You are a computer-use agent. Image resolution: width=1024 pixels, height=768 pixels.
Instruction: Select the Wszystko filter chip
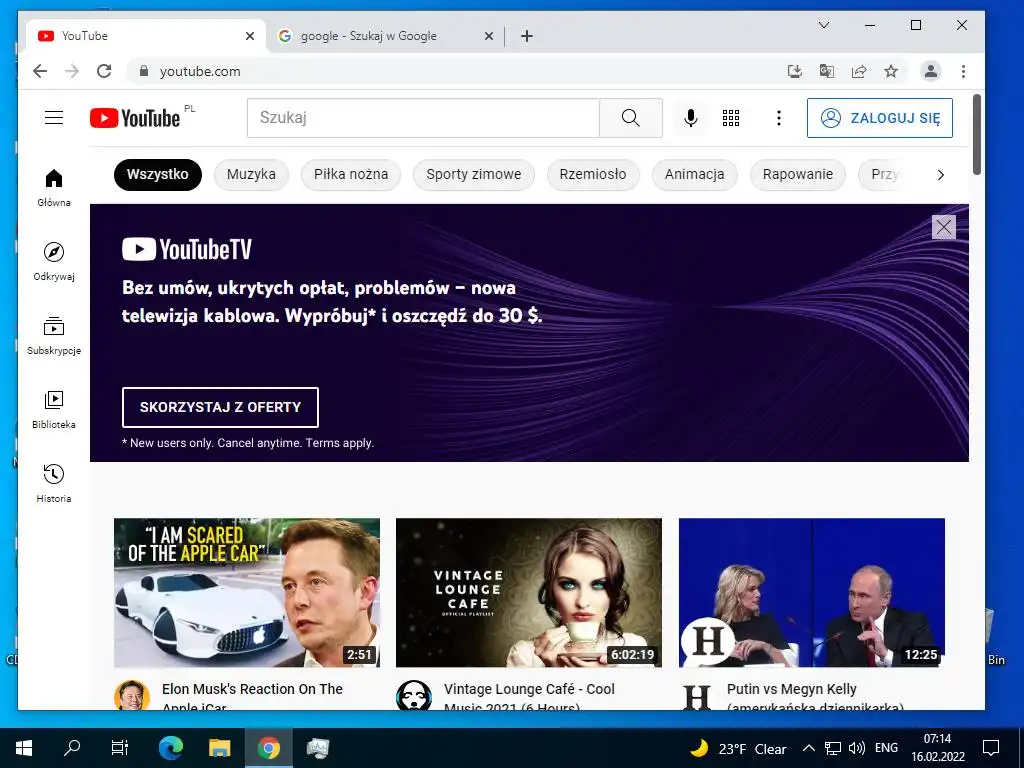tap(157, 174)
